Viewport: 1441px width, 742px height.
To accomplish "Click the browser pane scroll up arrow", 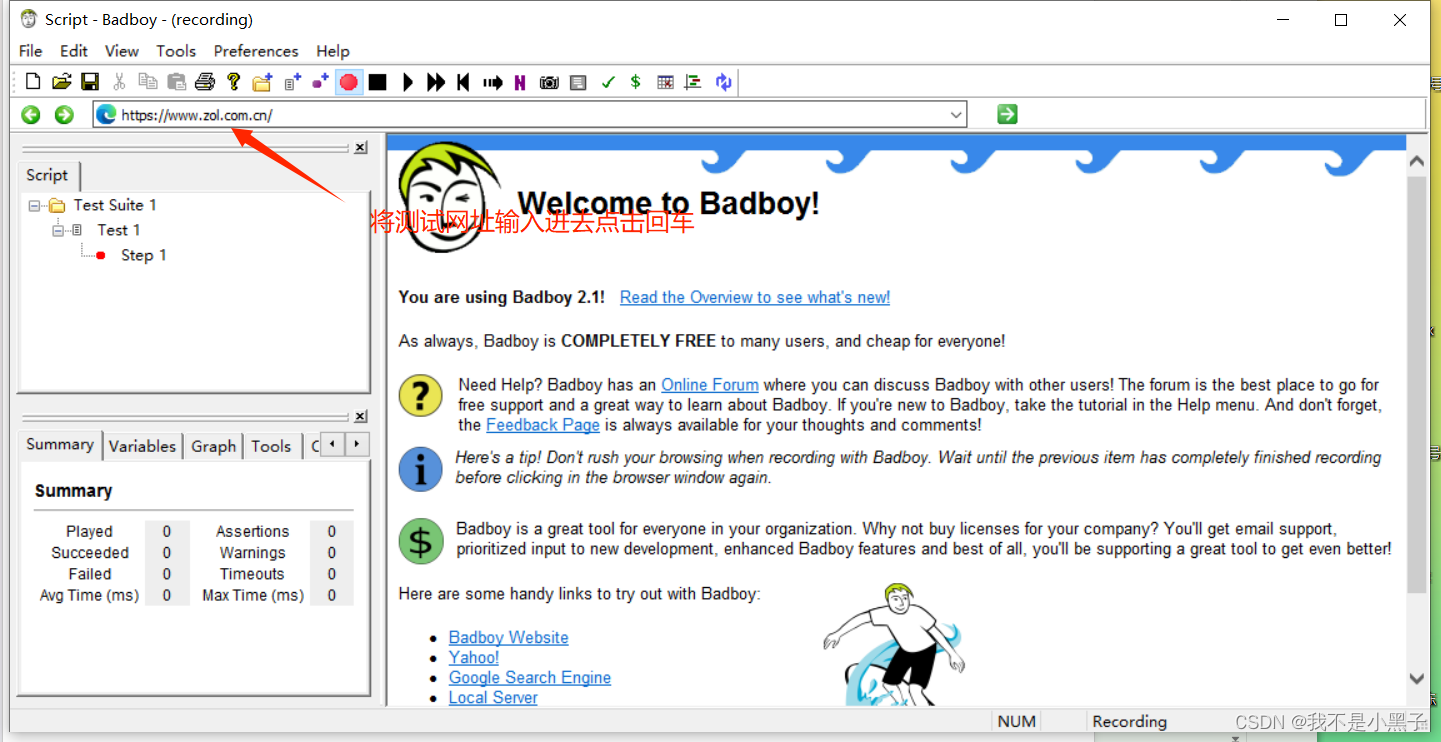I will 1416,161.
